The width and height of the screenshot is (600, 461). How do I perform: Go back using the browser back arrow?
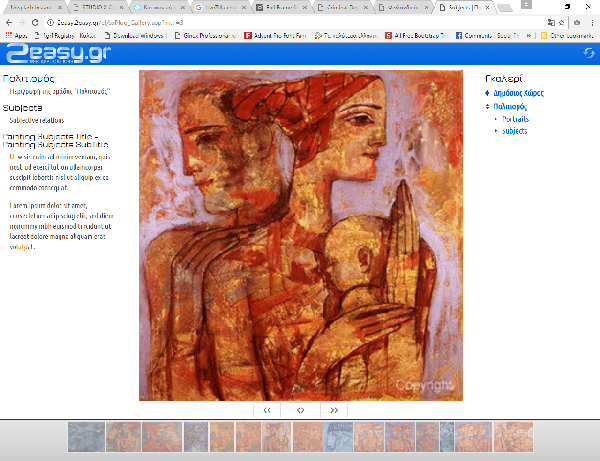click(x=9, y=23)
